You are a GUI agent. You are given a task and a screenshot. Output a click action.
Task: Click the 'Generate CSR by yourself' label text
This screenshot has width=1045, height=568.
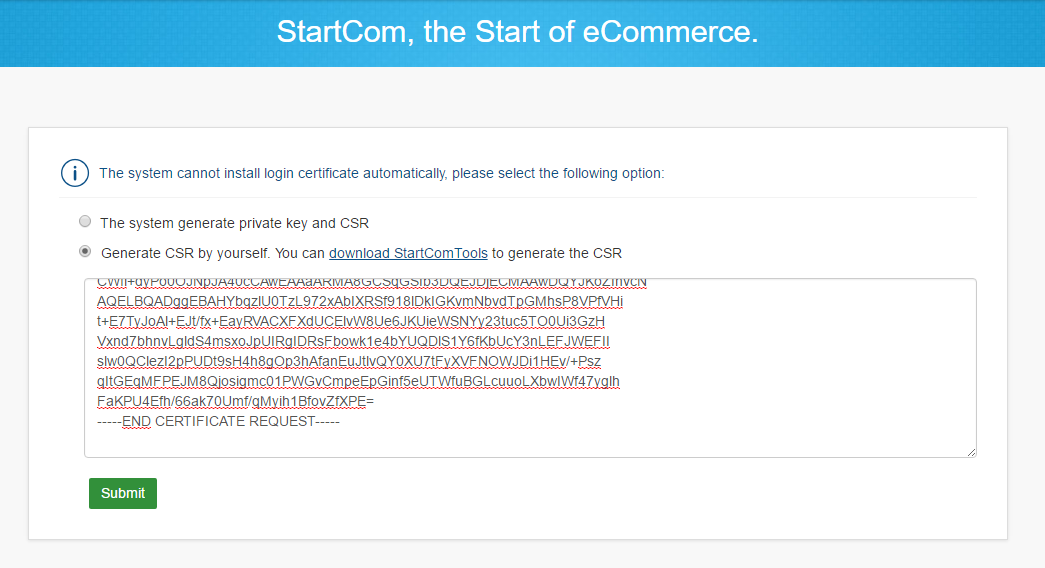tap(185, 253)
